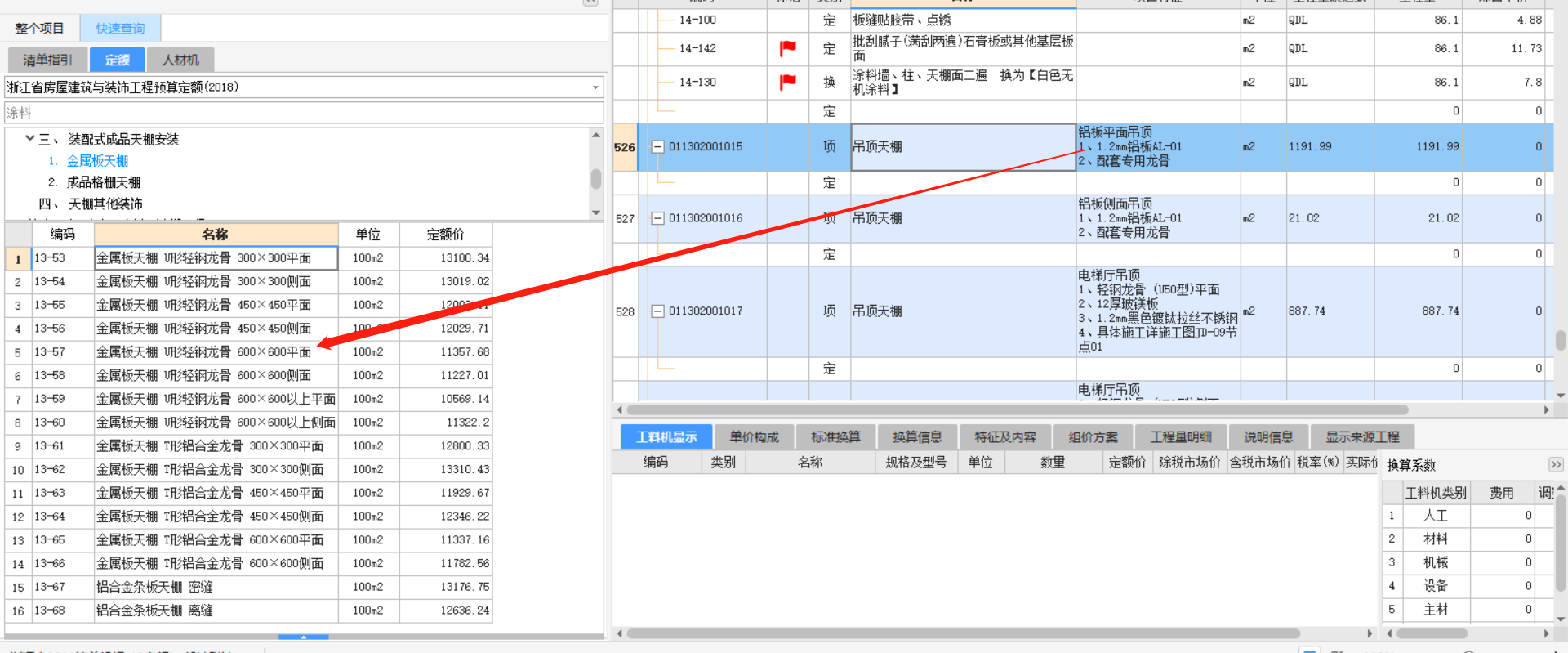Select quota row 13-67 铝合金条板天棚 密缝
The height and width of the screenshot is (653, 1568).
248,587
